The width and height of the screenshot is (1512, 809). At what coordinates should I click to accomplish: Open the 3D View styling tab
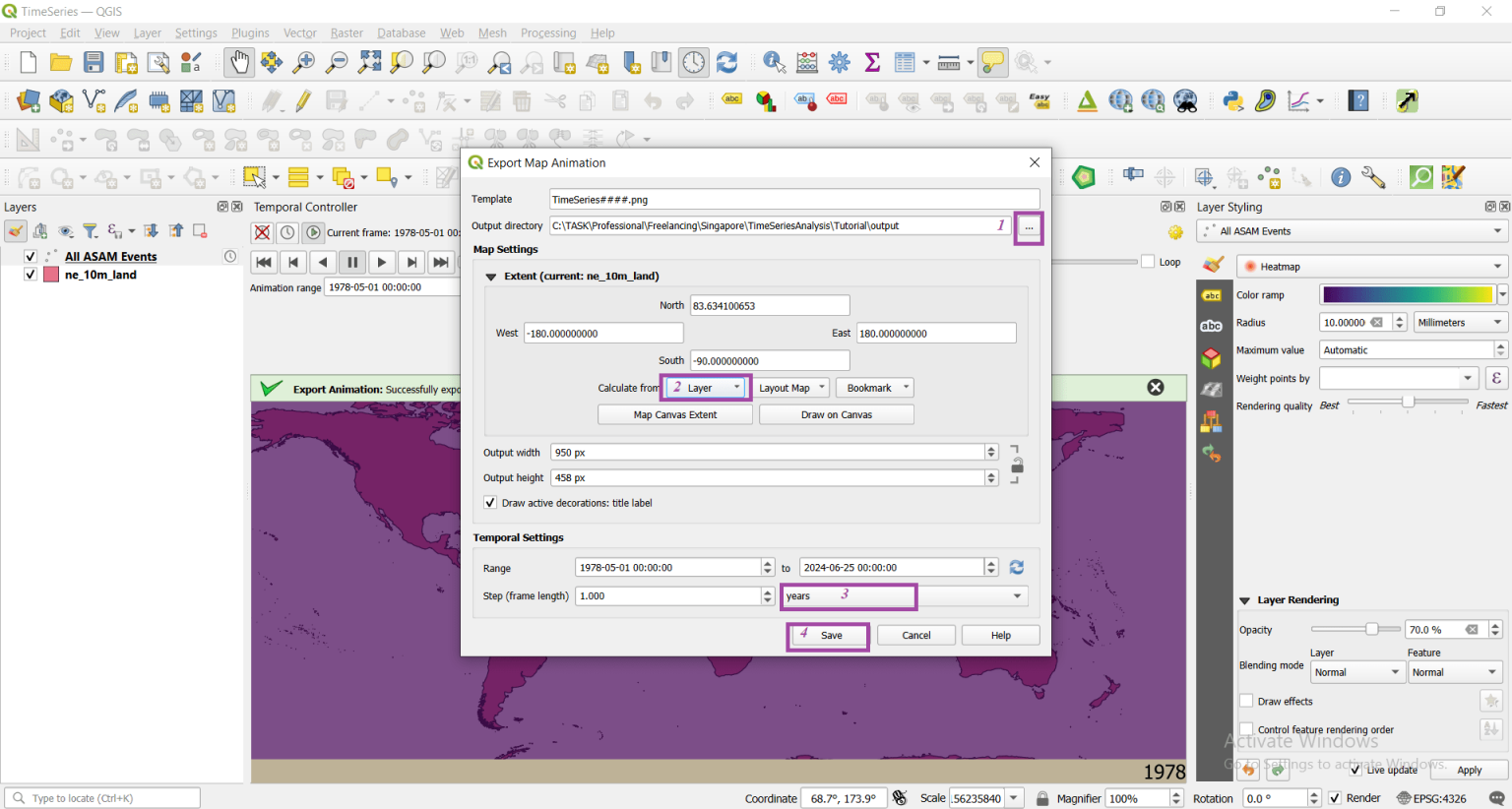point(1212,358)
